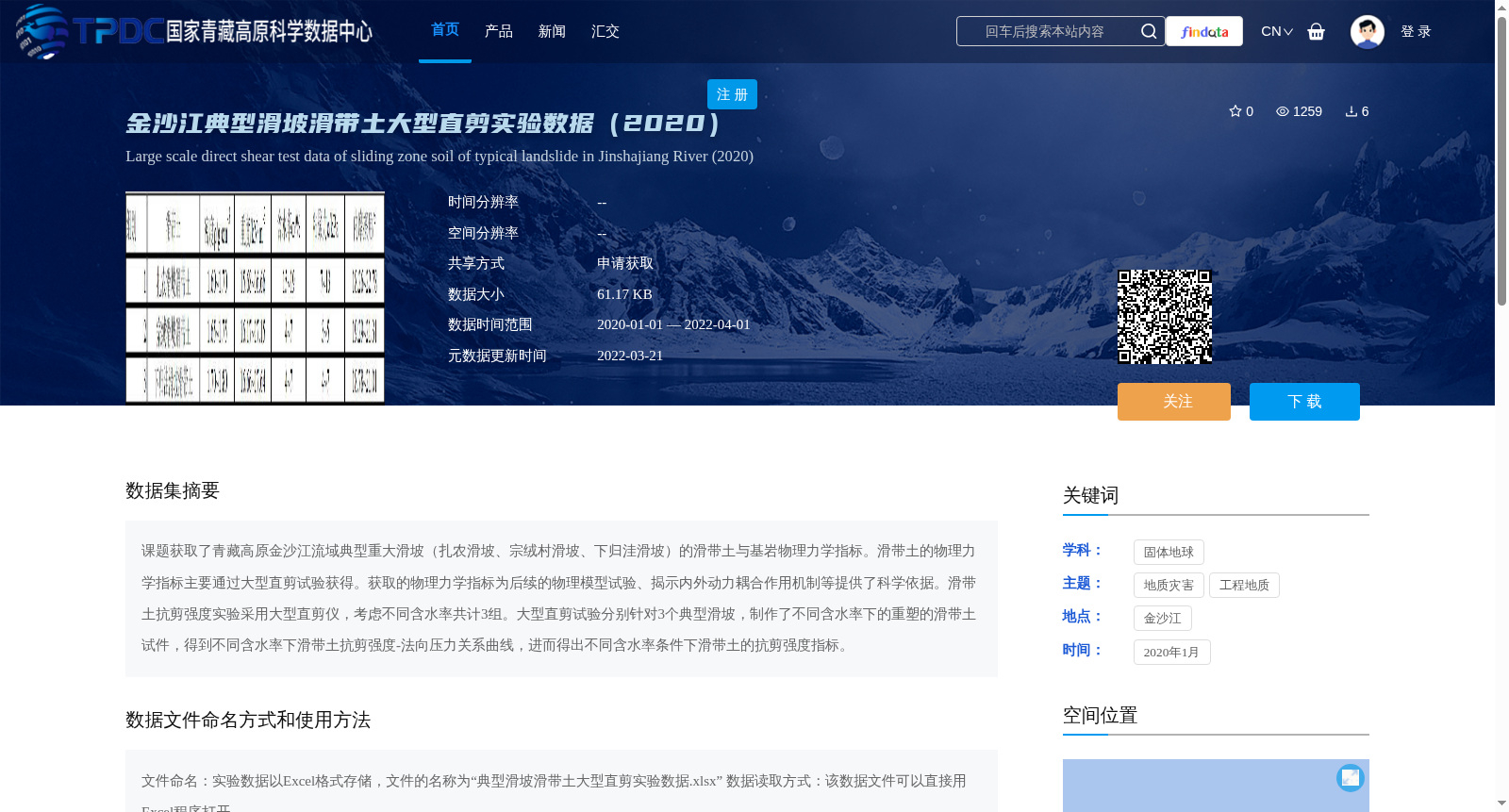Click the 申请获取 sharing method value

[625, 263]
